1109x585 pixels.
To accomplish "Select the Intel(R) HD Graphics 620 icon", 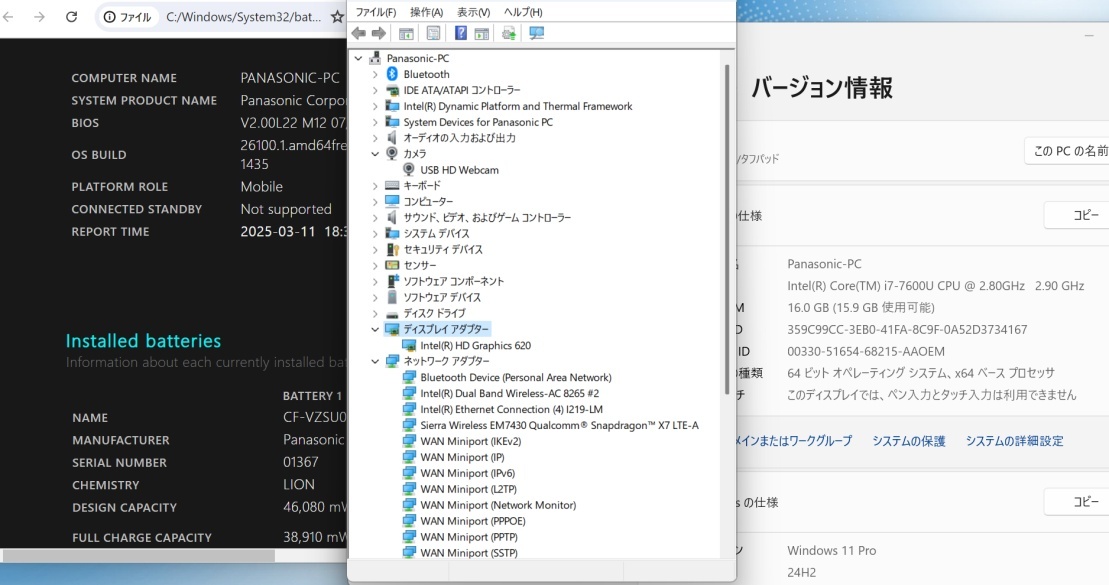I will (x=409, y=345).
